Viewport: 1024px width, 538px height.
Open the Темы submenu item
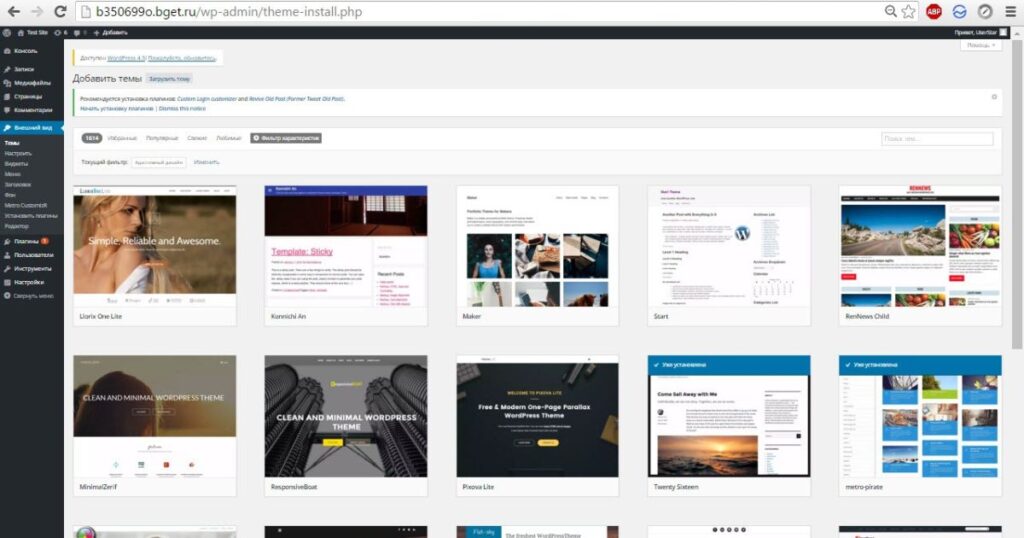coord(12,142)
